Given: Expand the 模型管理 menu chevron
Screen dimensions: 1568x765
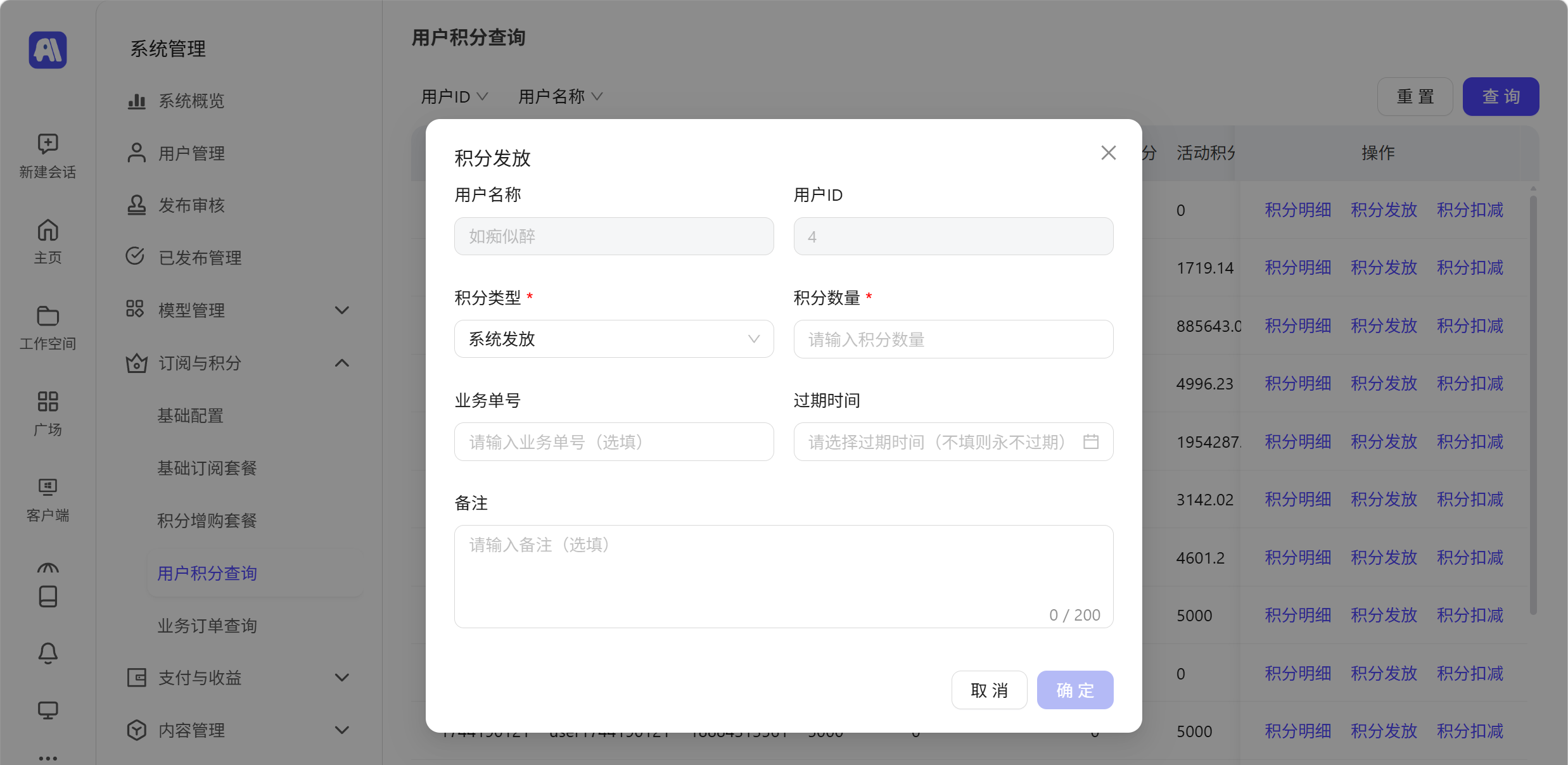Looking at the screenshot, I should click(x=342, y=310).
